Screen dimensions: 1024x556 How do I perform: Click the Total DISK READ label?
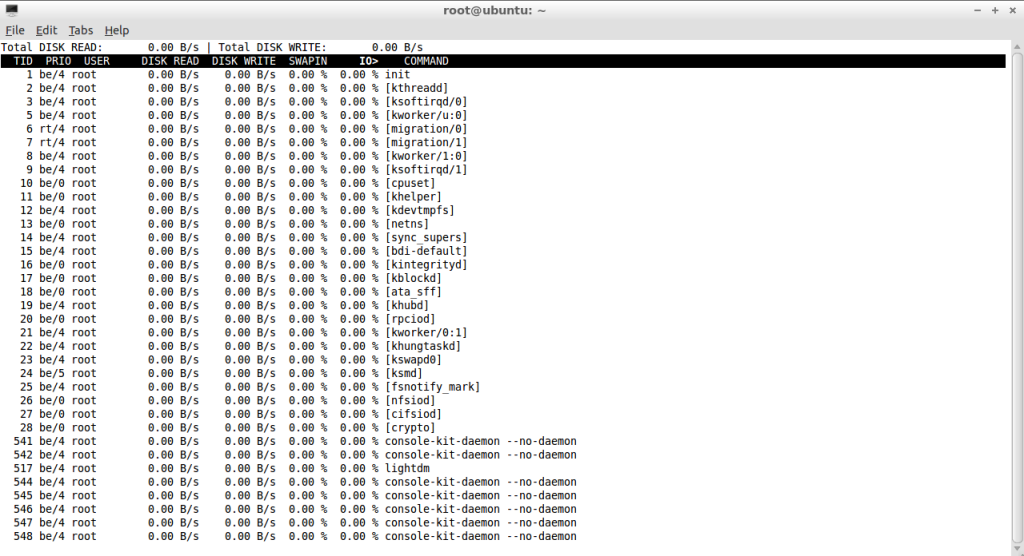(52, 47)
